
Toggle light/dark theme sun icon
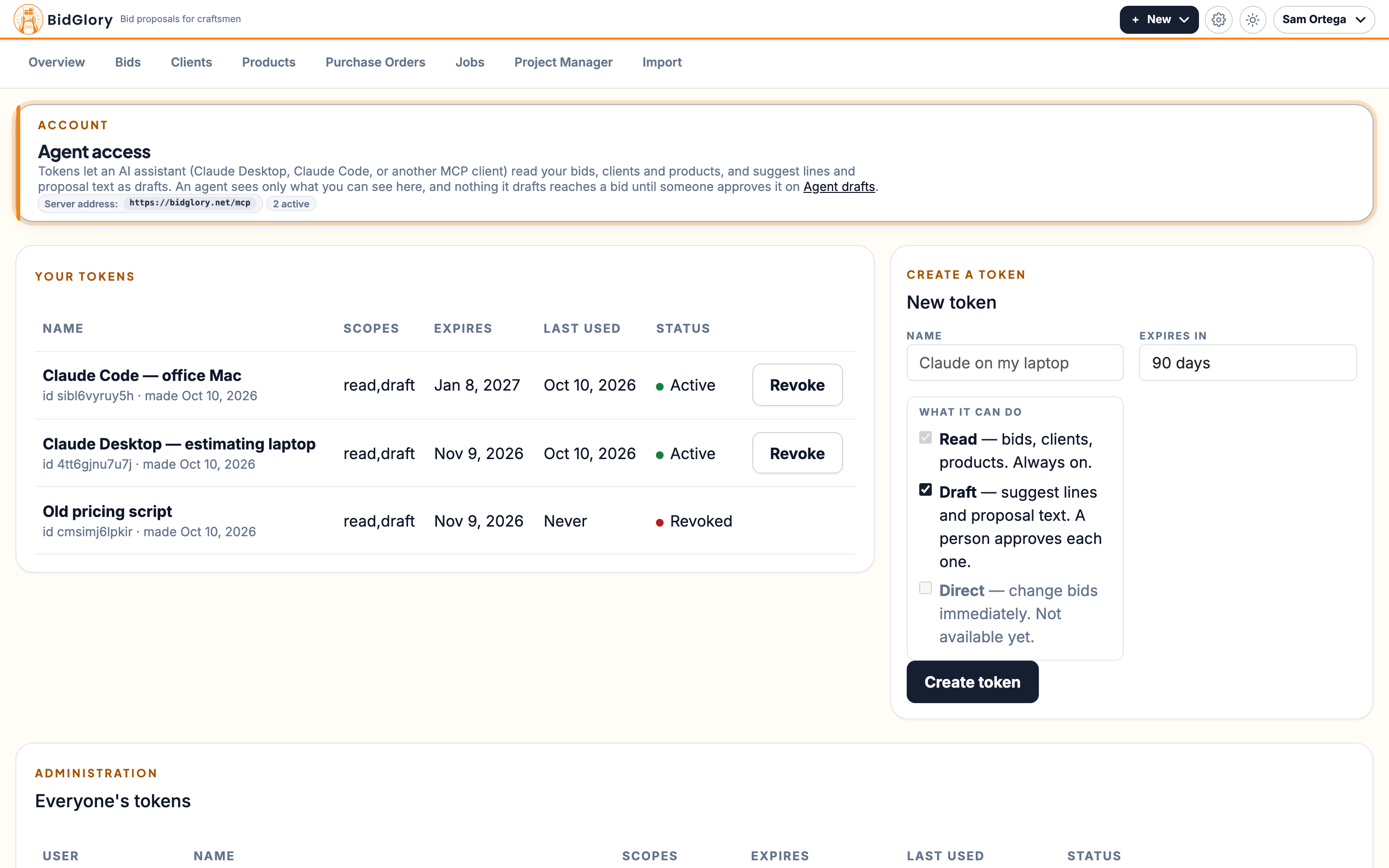point(1253,19)
